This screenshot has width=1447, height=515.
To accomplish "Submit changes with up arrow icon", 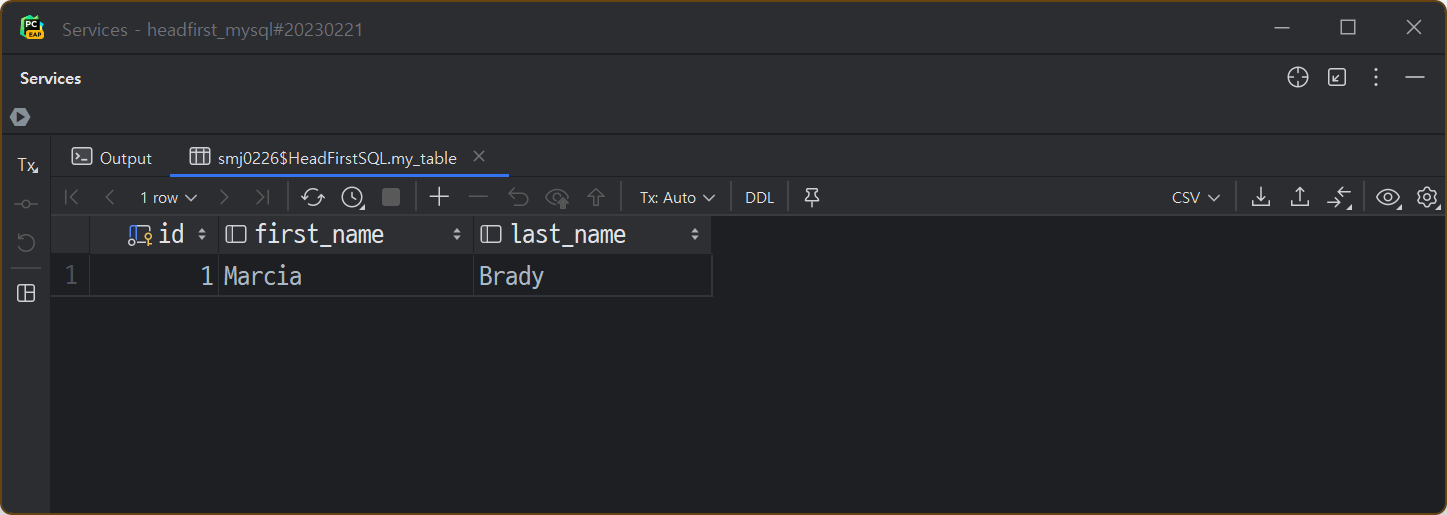I will pos(596,197).
